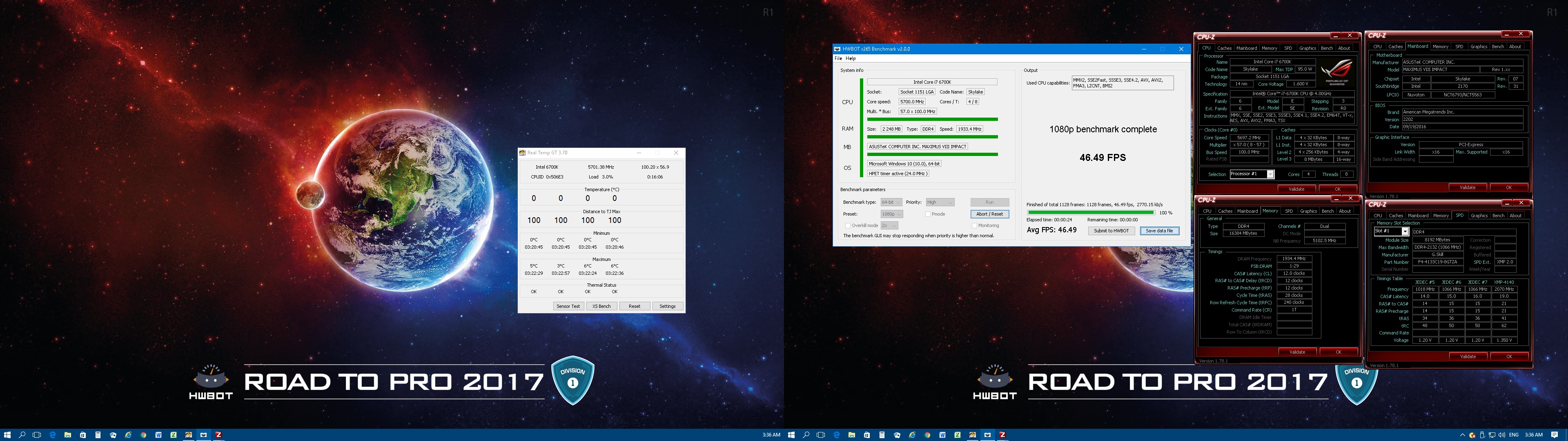Viewport: 1568px width, 441px height.
Task: Open Benchmark type 64-bit dropdown
Action: tap(892, 202)
